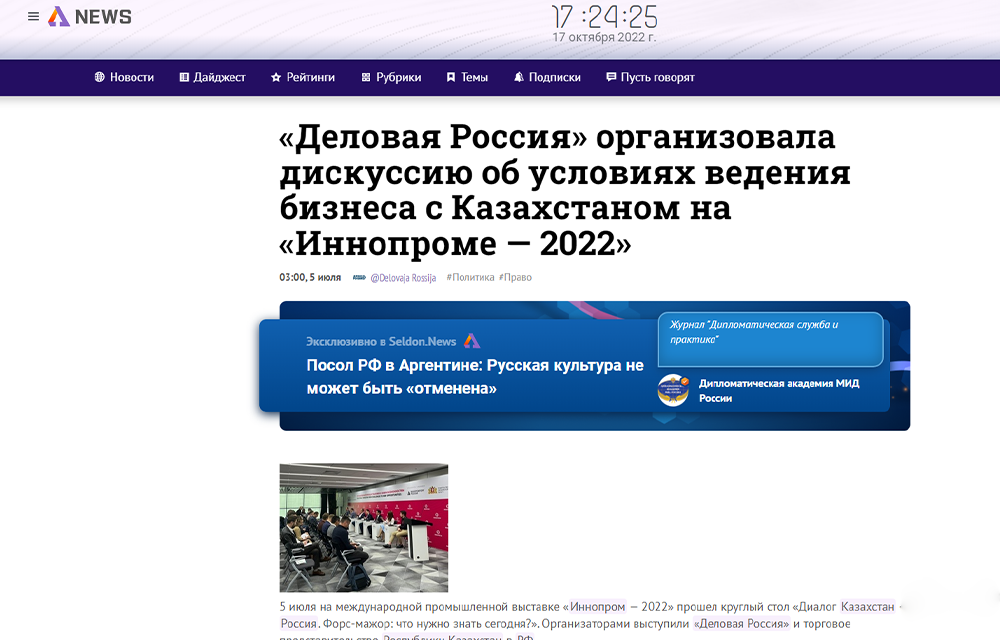Open the Пусть говорят section

[650, 77]
